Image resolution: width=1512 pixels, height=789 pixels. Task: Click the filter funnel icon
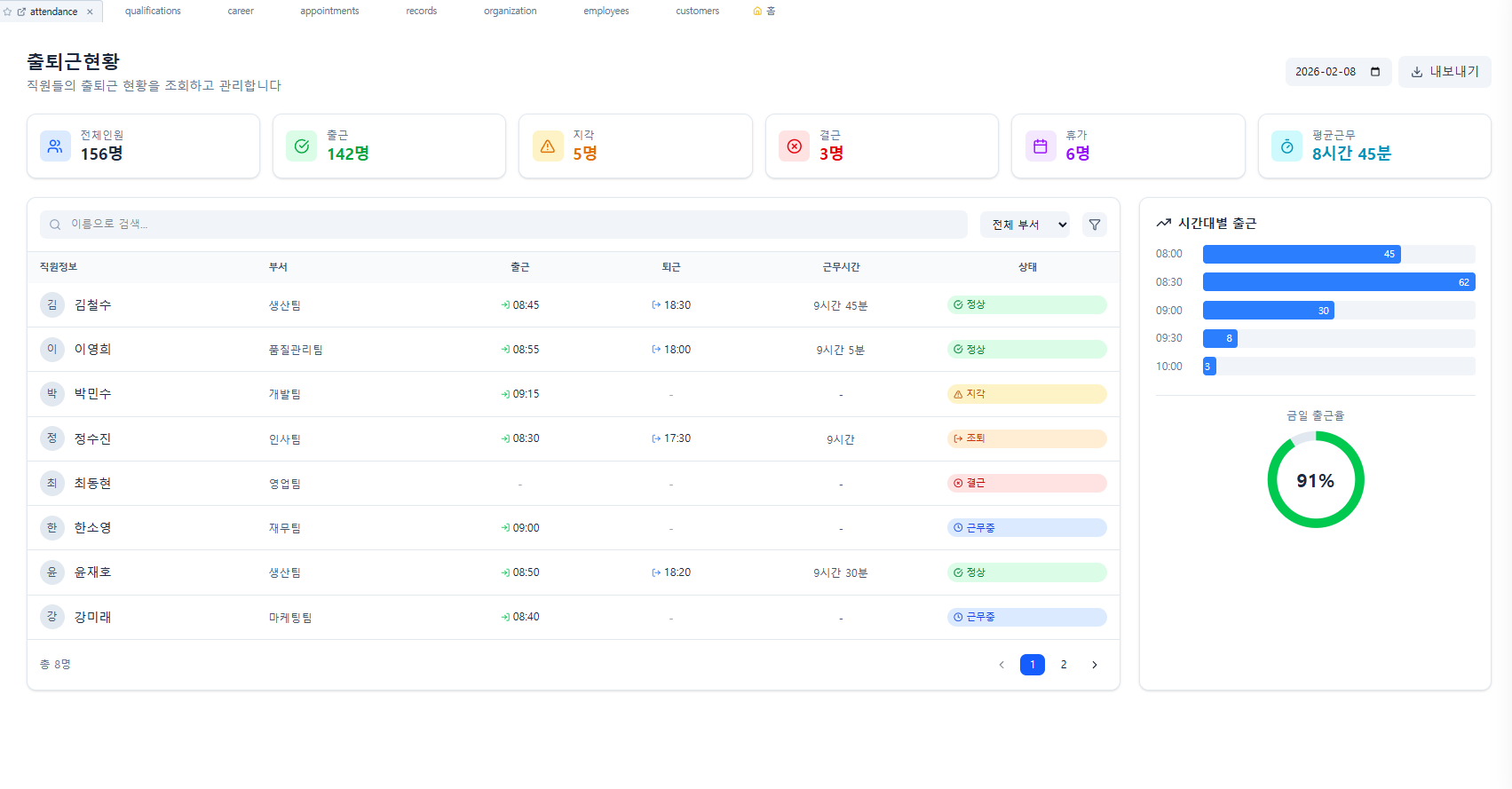coord(1094,225)
